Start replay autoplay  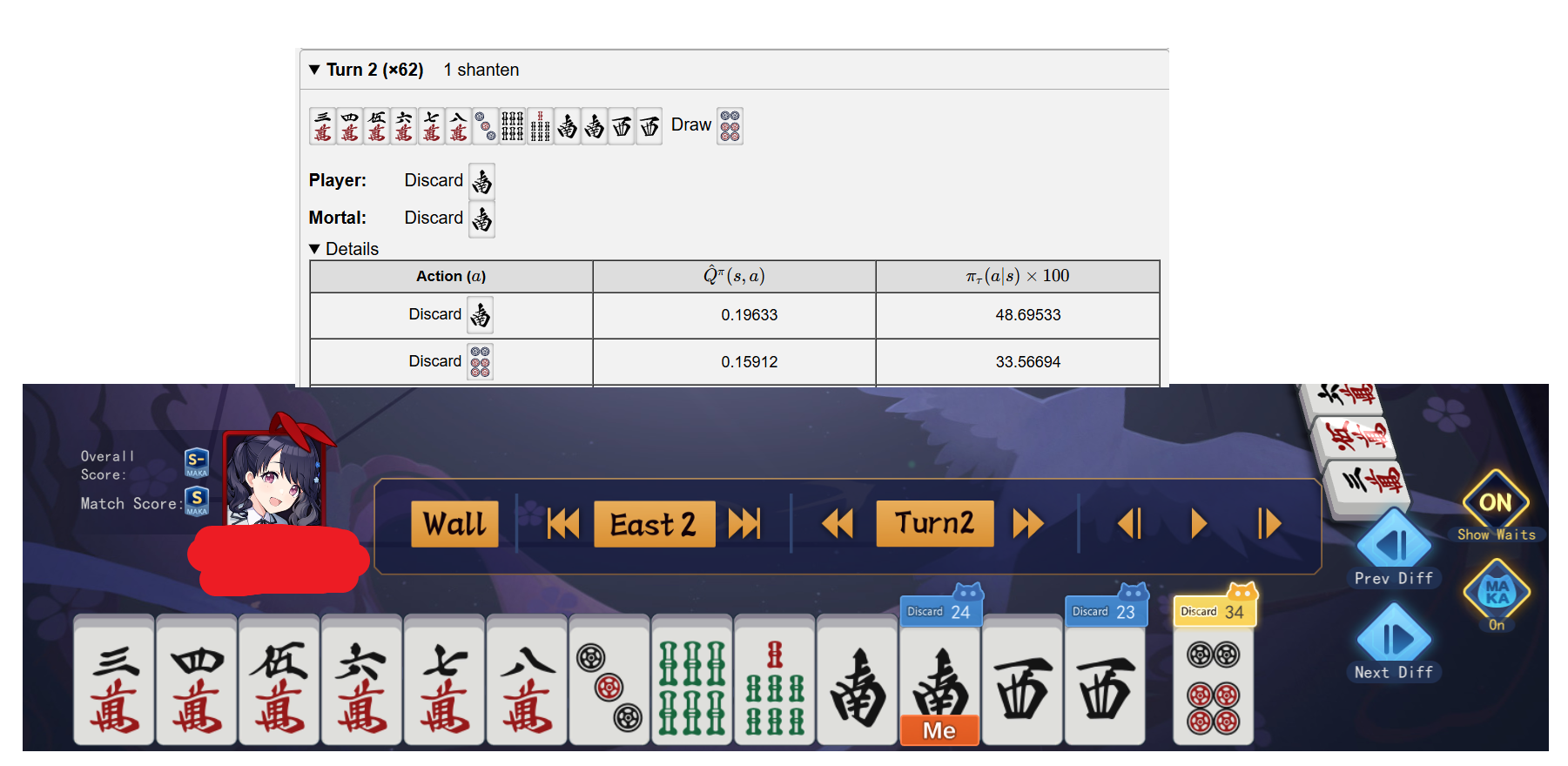point(1199,524)
